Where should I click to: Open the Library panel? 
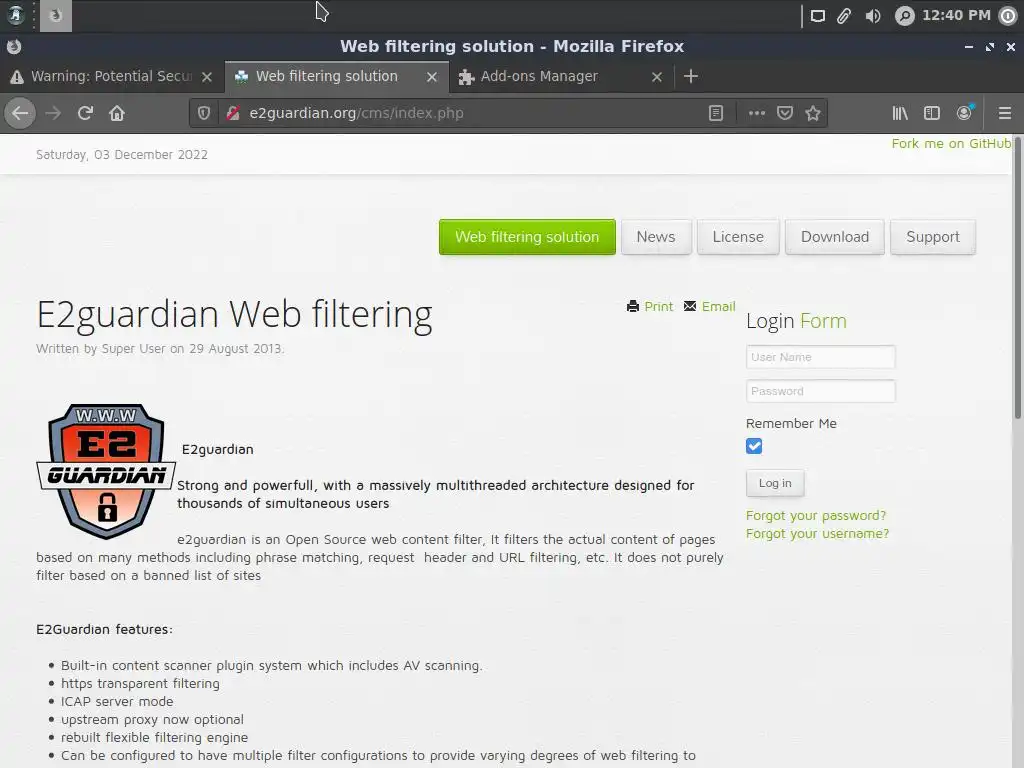point(900,113)
